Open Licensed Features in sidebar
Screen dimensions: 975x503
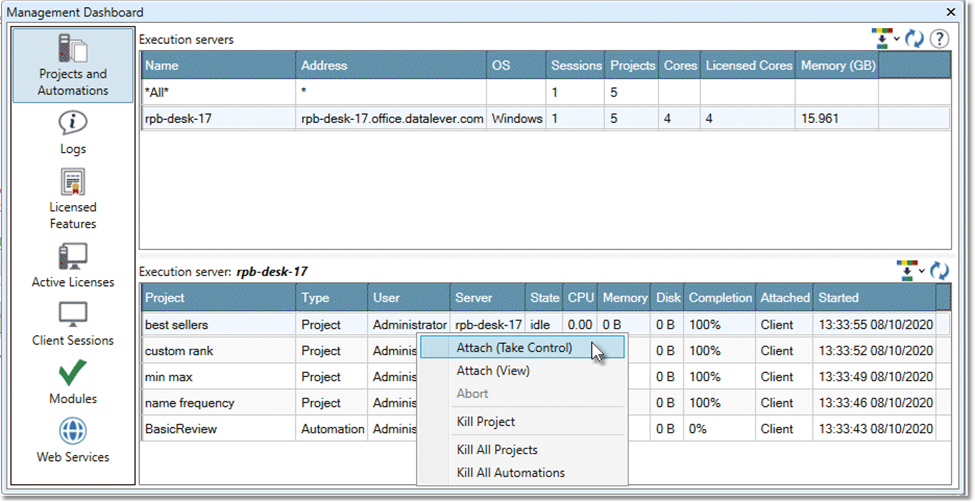point(73,198)
